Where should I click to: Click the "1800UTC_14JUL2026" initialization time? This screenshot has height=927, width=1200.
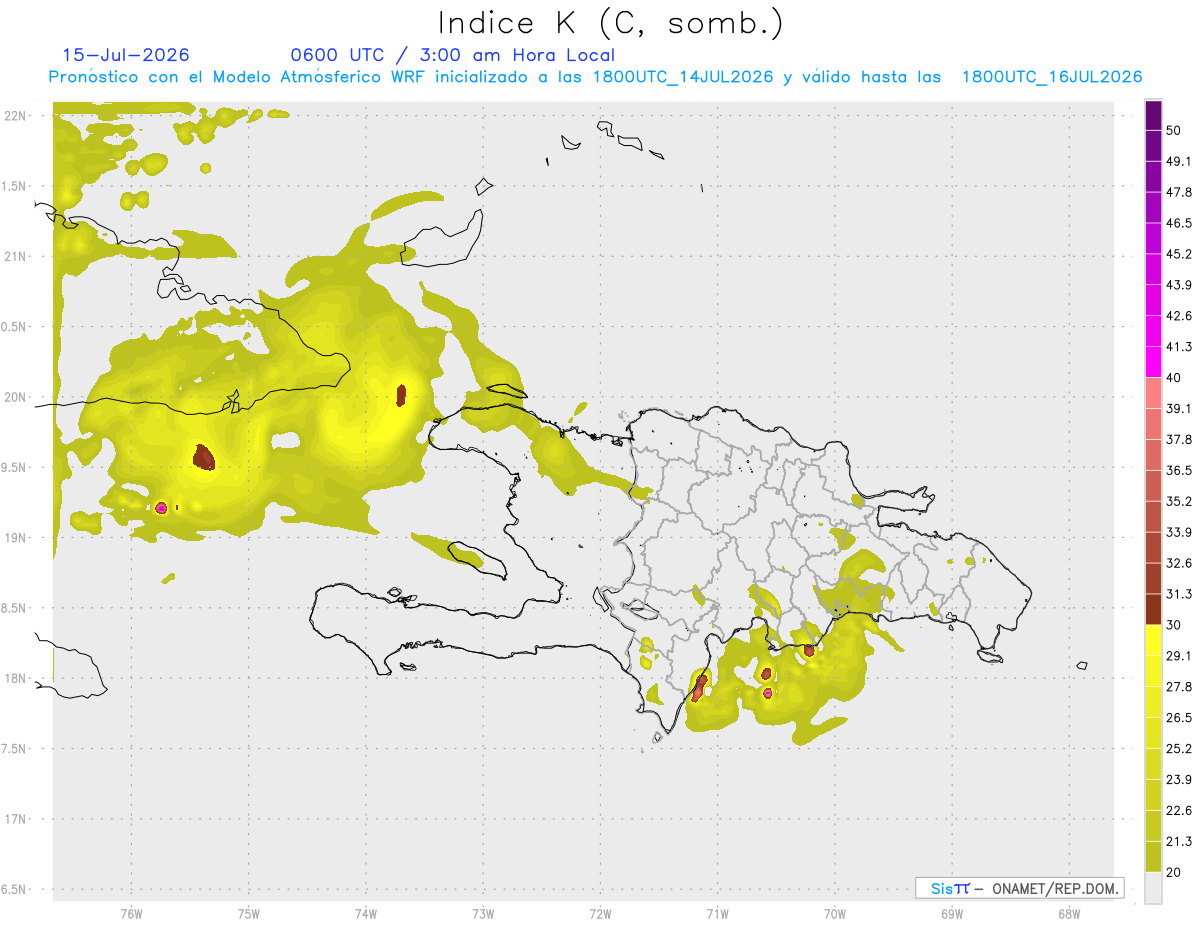click(683, 77)
